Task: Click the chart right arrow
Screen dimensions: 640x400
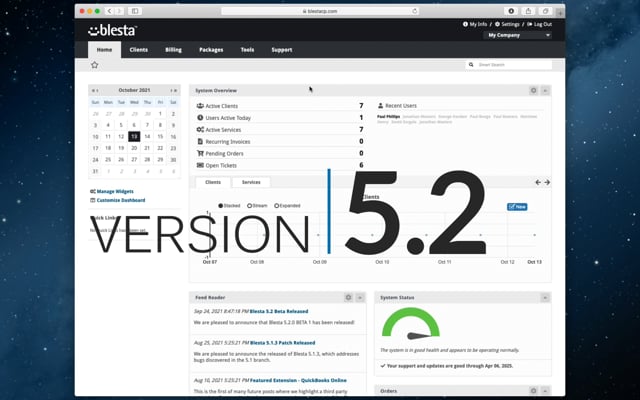Action: pyautogui.click(x=547, y=182)
